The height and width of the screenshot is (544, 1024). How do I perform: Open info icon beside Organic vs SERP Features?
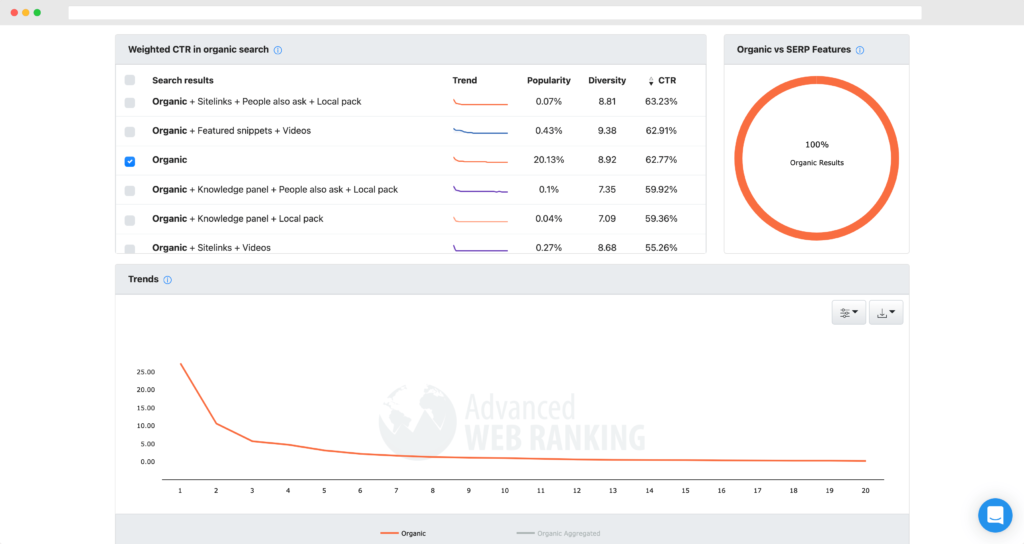click(860, 50)
